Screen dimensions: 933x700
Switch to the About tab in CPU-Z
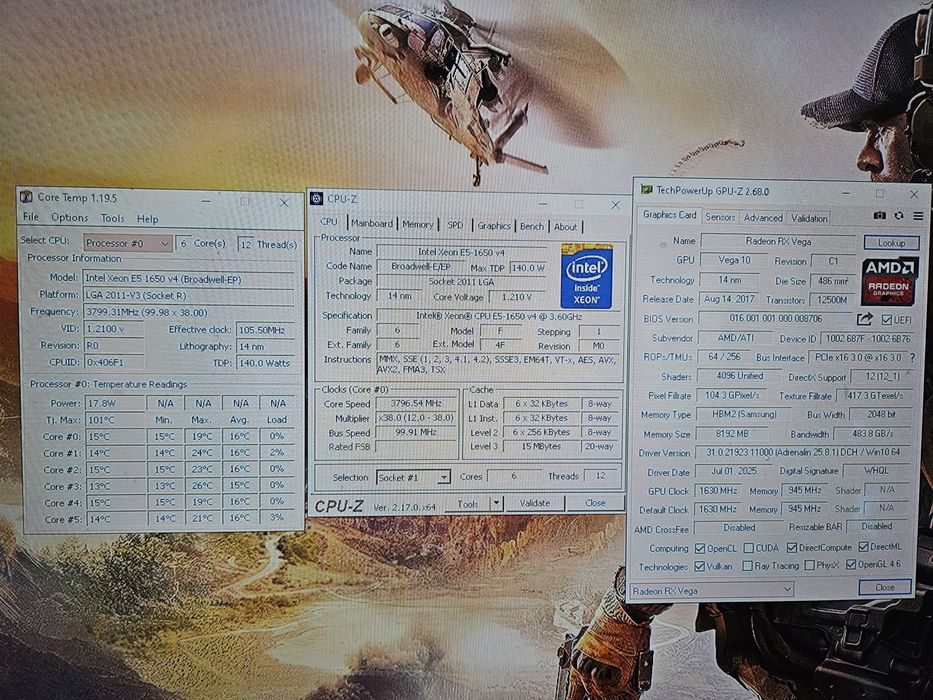point(565,227)
